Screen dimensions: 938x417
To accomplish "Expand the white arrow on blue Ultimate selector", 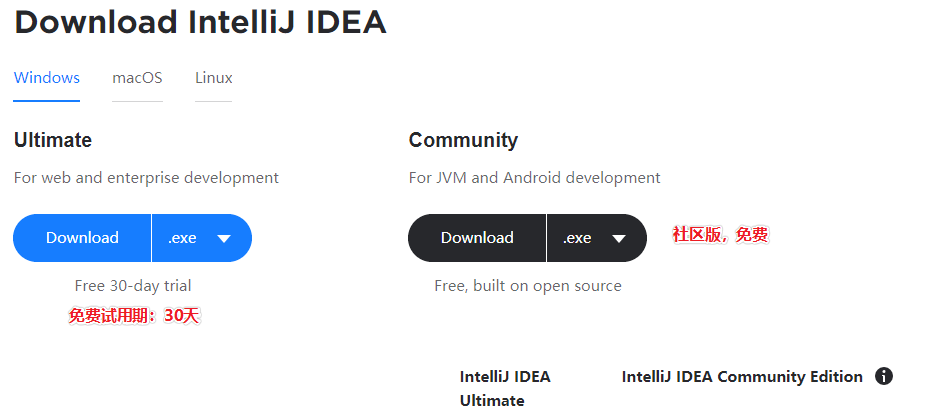I will 224,238.
